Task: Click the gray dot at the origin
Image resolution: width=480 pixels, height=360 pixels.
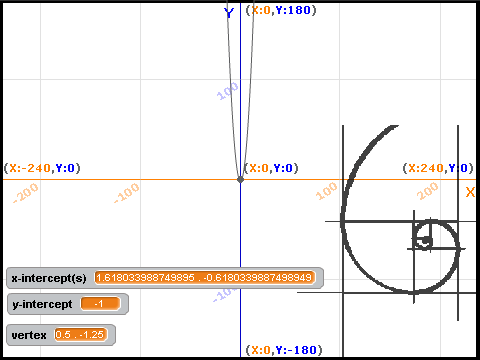Action: click(240, 180)
